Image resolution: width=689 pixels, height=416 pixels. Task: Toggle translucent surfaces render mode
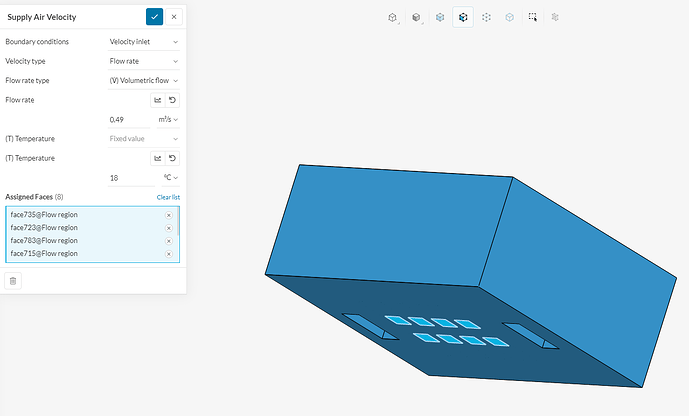[439, 17]
